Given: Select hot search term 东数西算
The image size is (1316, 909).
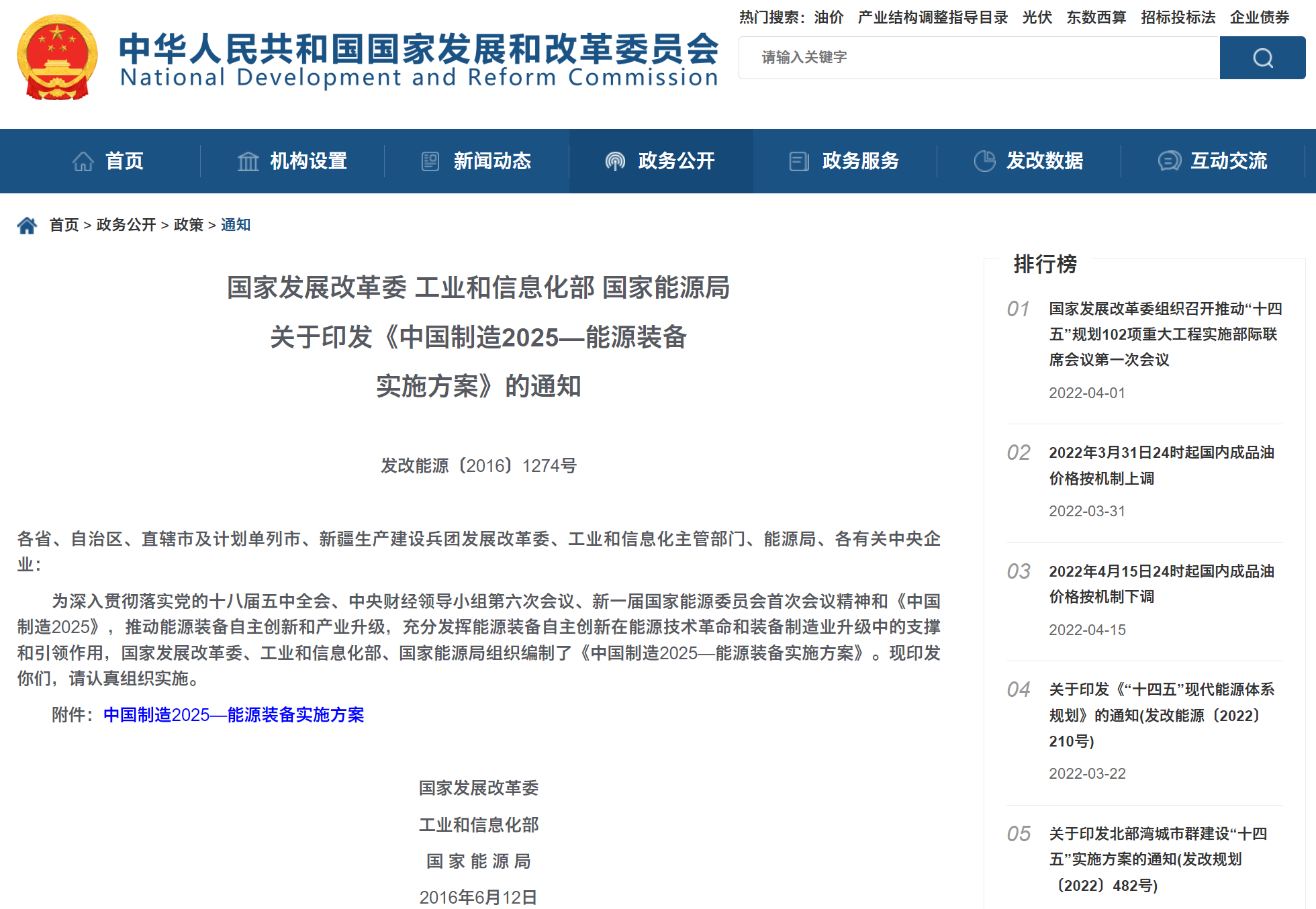Looking at the screenshot, I should [x=1096, y=17].
